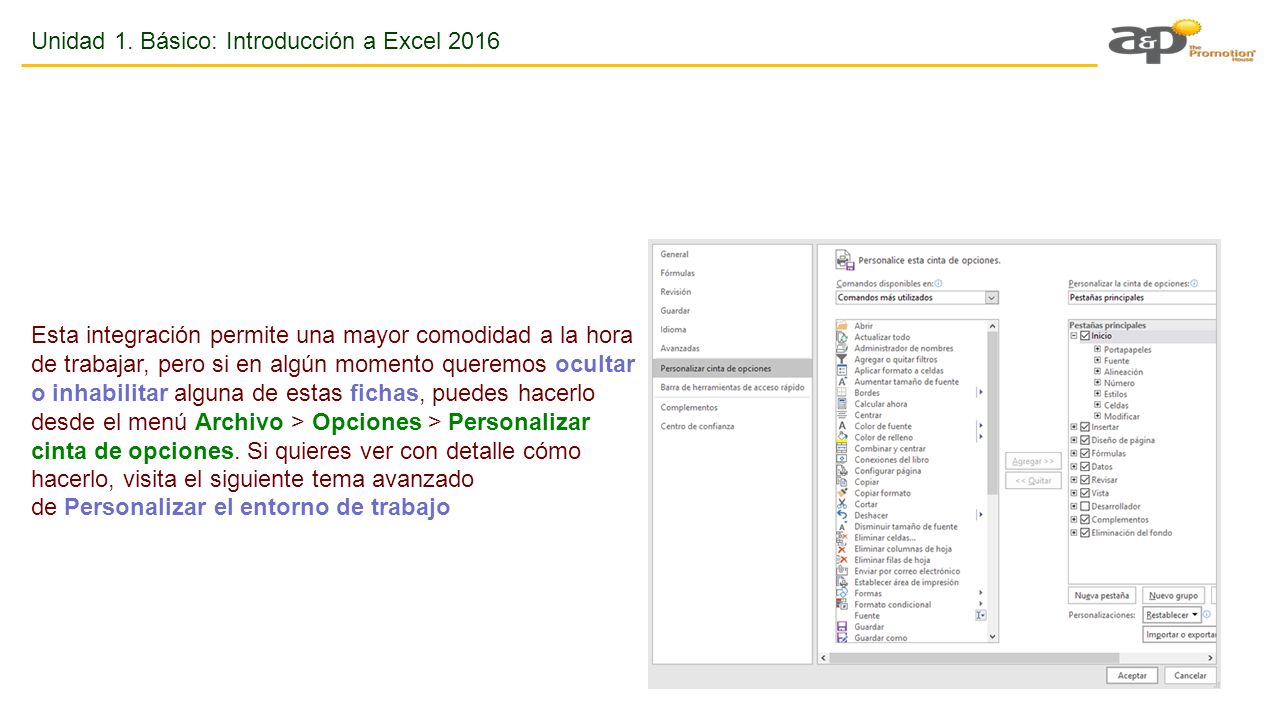Select the Guardar floppy disk icon
The height and width of the screenshot is (720, 1280).
click(x=842, y=627)
